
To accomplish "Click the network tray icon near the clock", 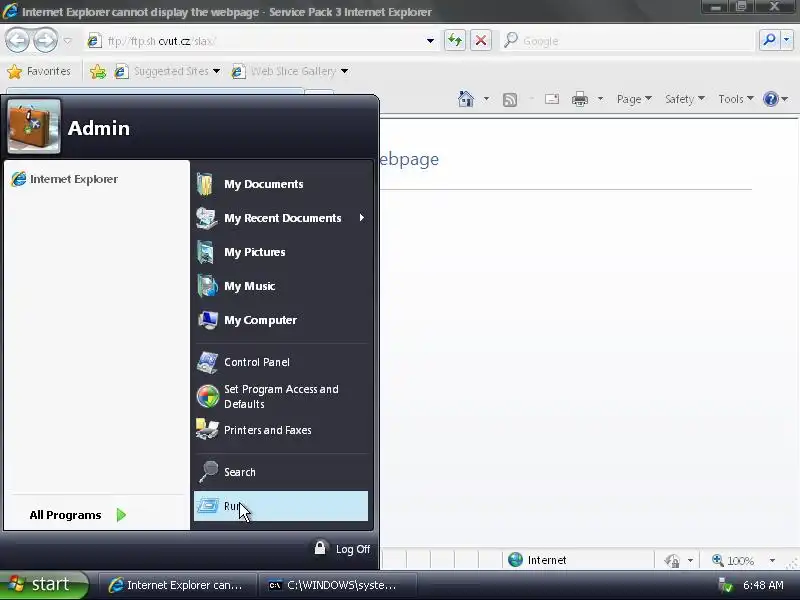I will click(x=724, y=585).
